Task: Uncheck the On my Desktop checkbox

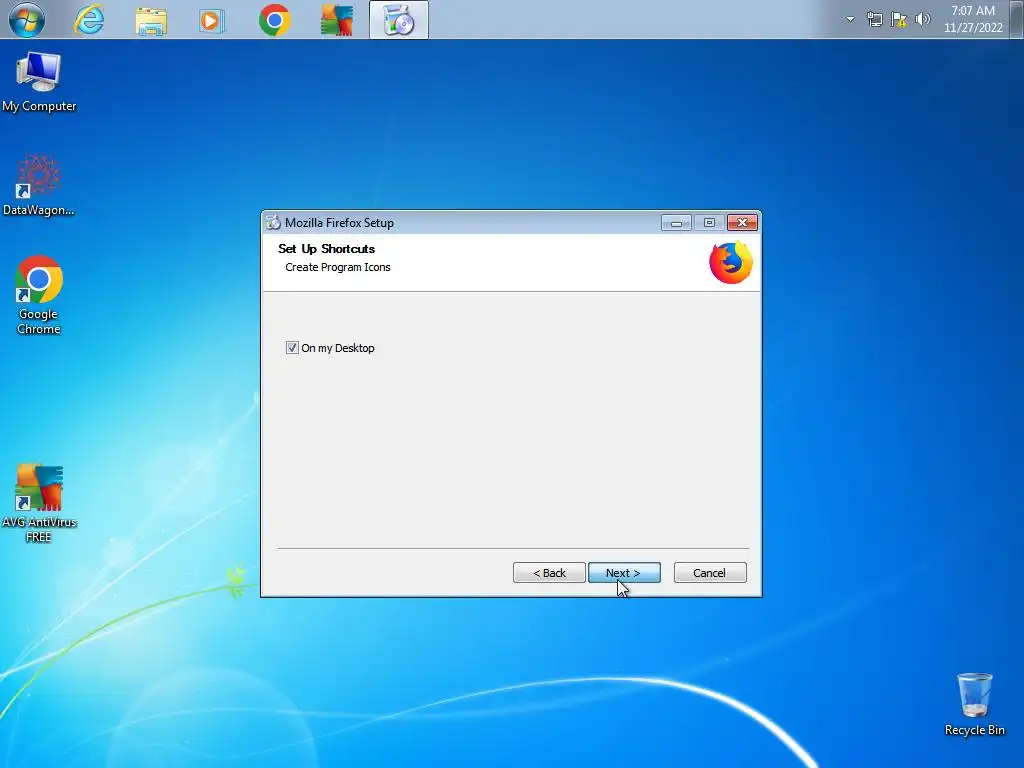Action: 292,348
